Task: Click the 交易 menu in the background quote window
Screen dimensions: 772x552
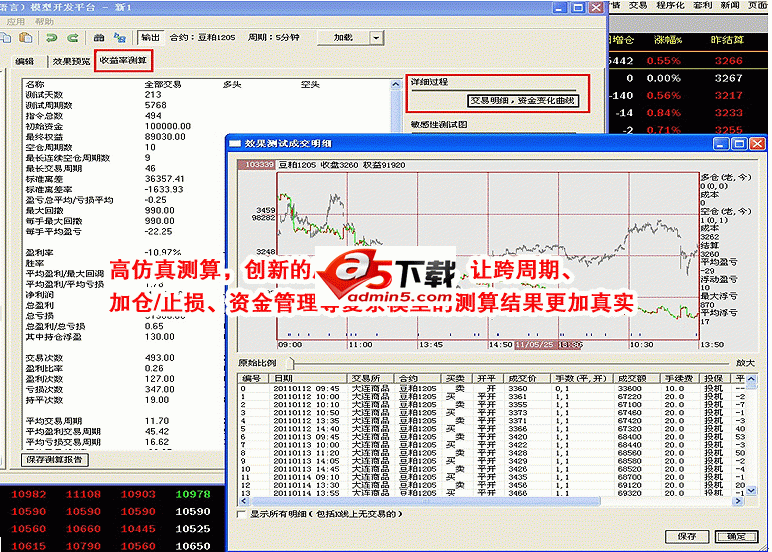Action: pyautogui.click(x=638, y=5)
